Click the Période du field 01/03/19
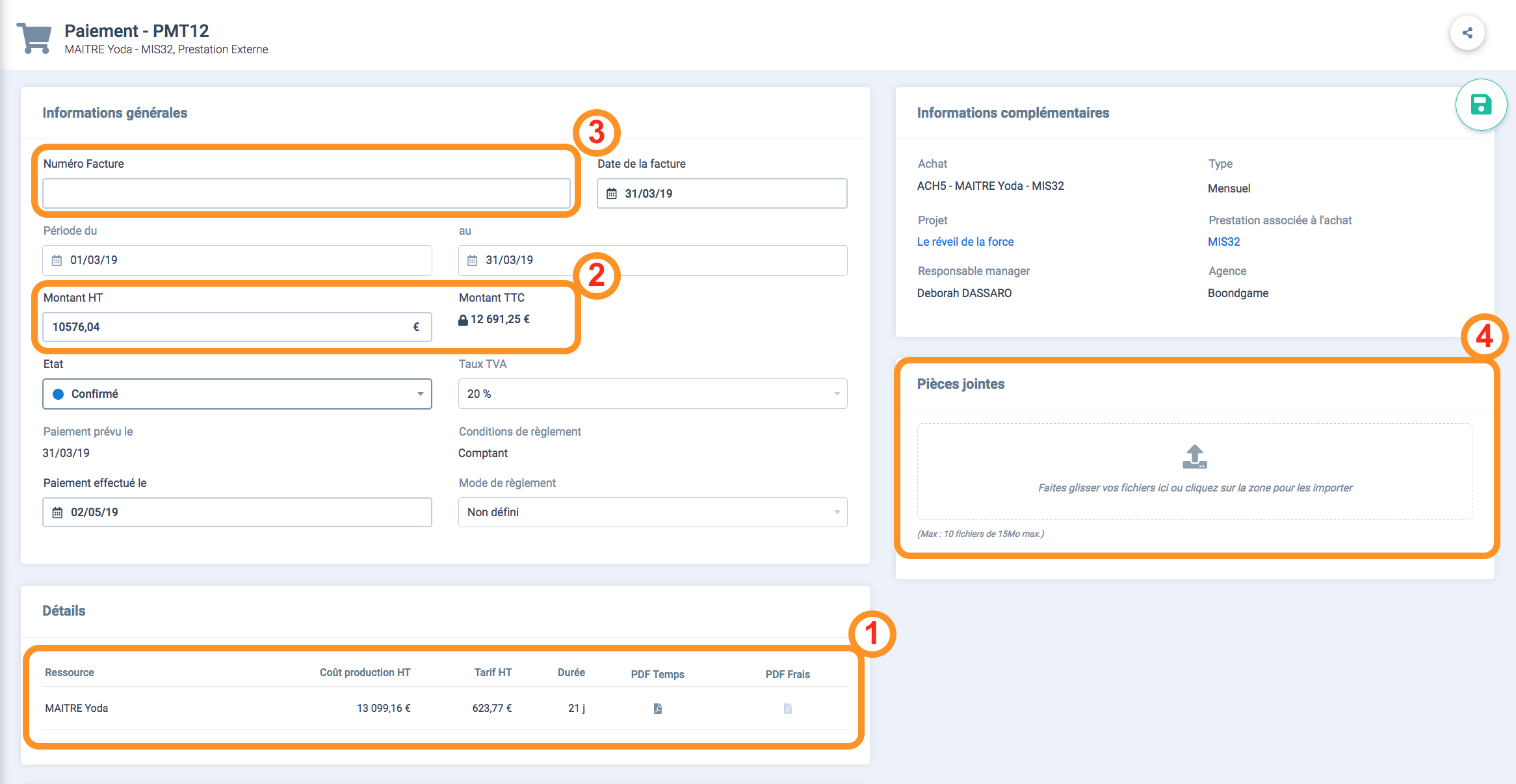1516x784 pixels. 237,260
